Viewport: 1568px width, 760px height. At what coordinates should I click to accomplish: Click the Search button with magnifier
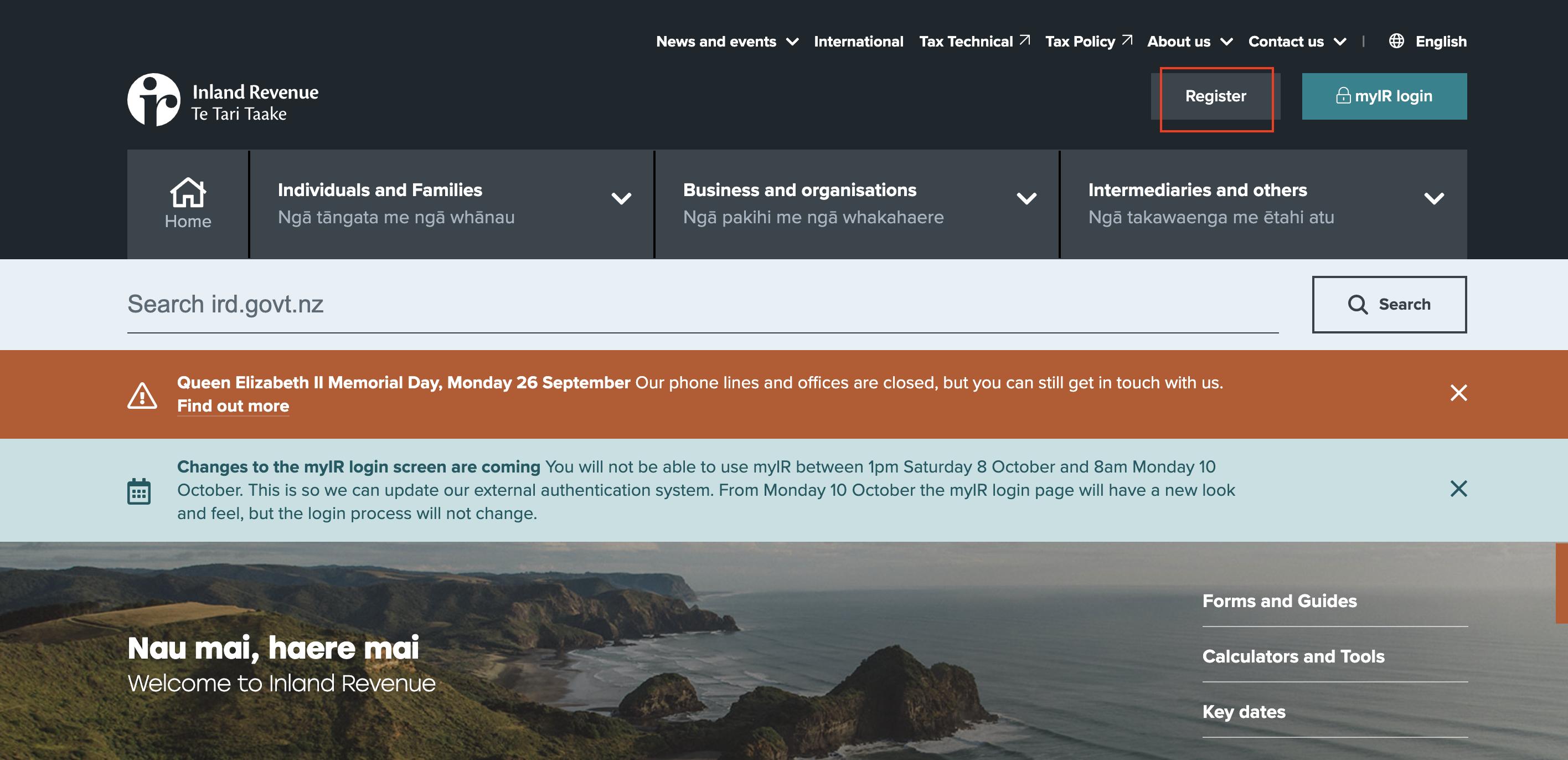(x=1389, y=305)
